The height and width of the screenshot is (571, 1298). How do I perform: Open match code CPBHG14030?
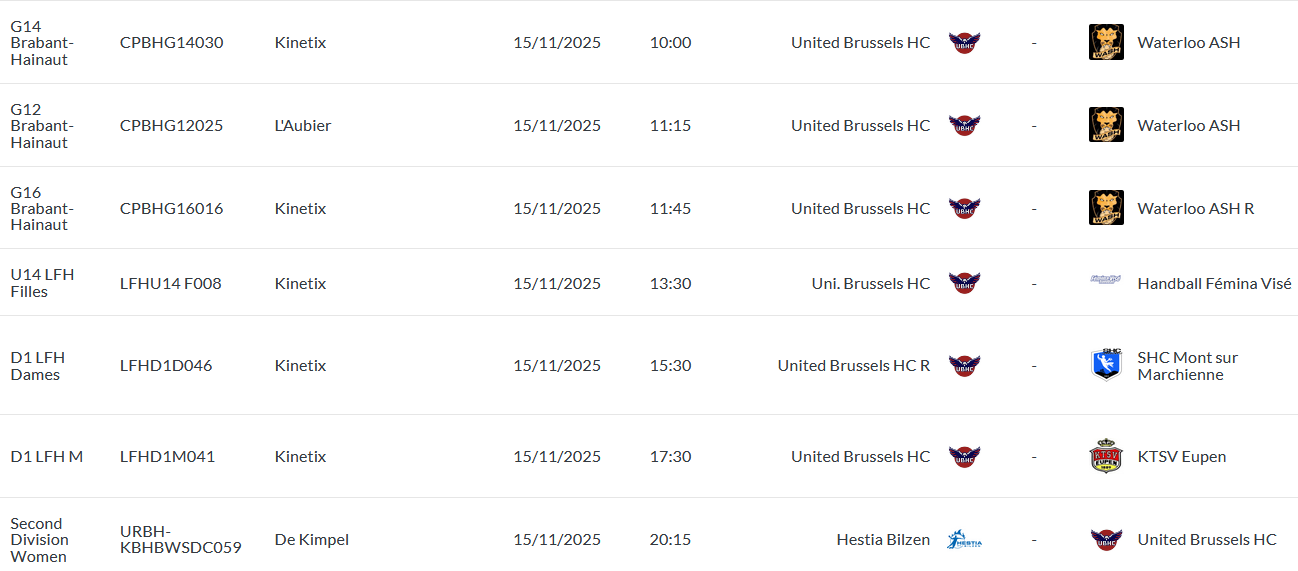point(171,43)
